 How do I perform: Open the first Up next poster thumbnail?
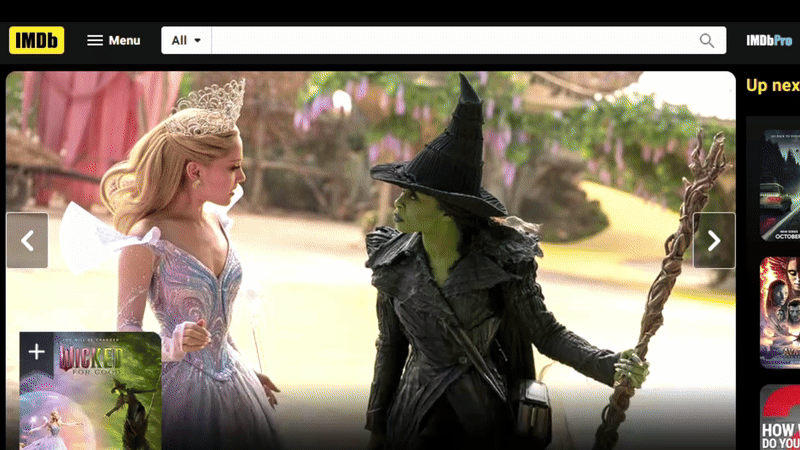click(x=780, y=185)
